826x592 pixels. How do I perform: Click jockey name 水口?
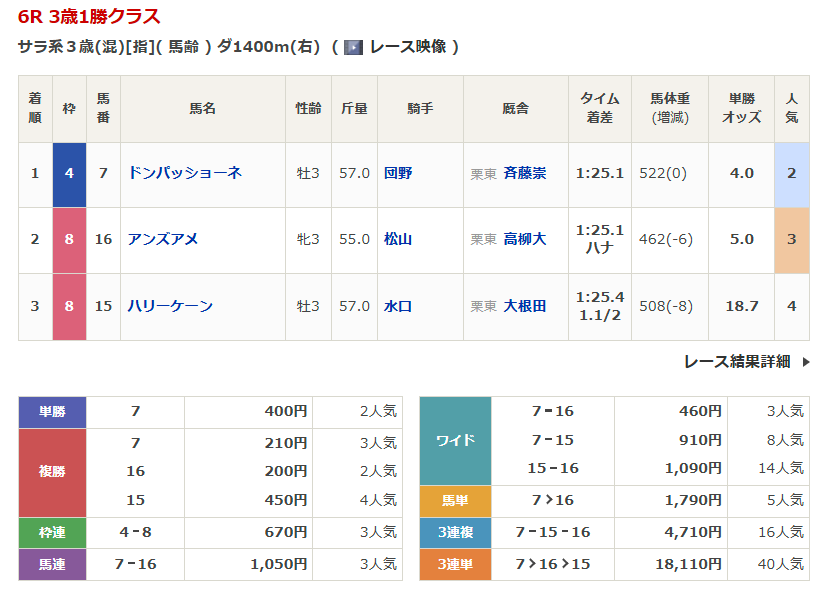[398, 306]
